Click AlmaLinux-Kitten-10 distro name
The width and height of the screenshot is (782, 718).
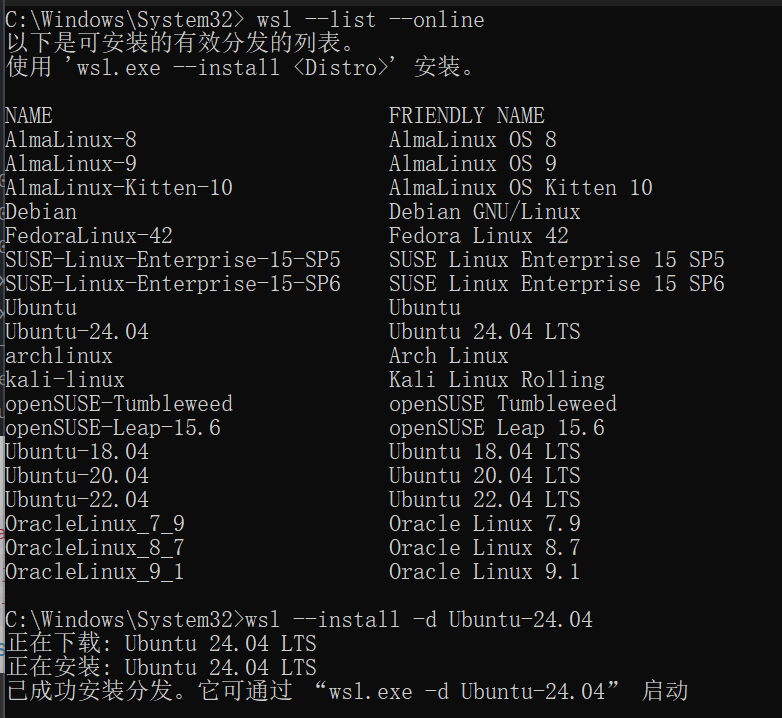(x=119, y=188)
